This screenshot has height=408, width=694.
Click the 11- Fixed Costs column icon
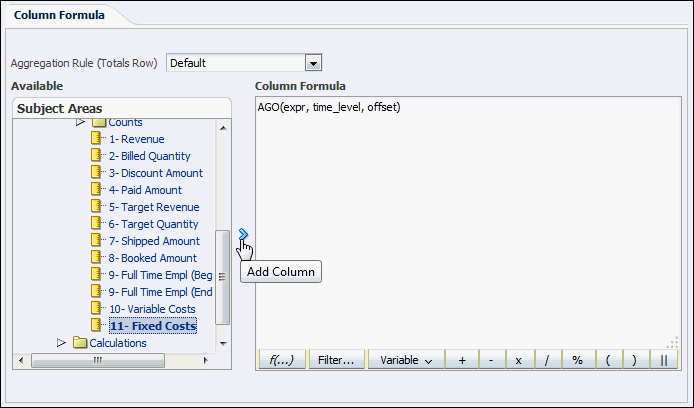click(x=97, y=325)
